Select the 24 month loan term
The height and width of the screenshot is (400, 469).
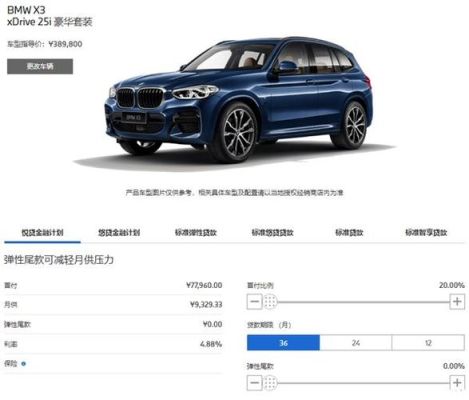[x=356, y=343]
